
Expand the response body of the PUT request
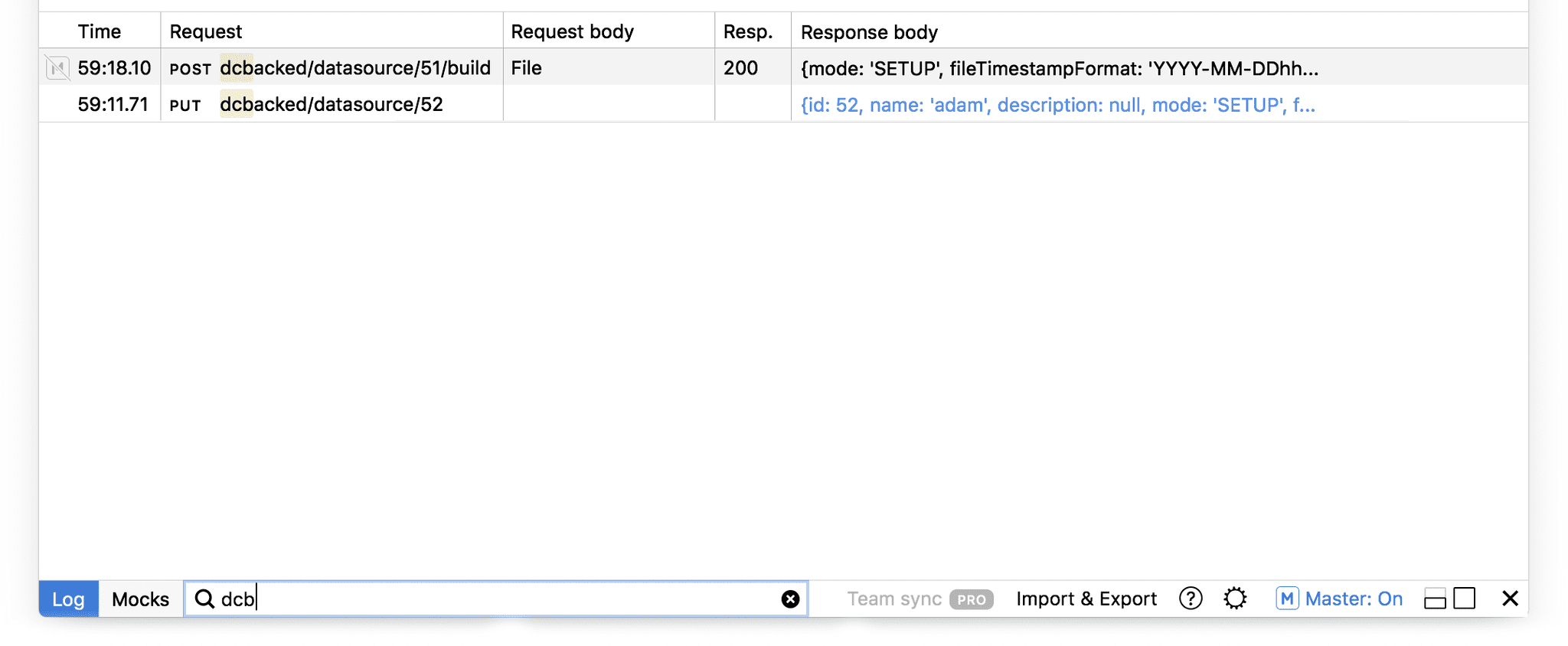click(1058, 105)
